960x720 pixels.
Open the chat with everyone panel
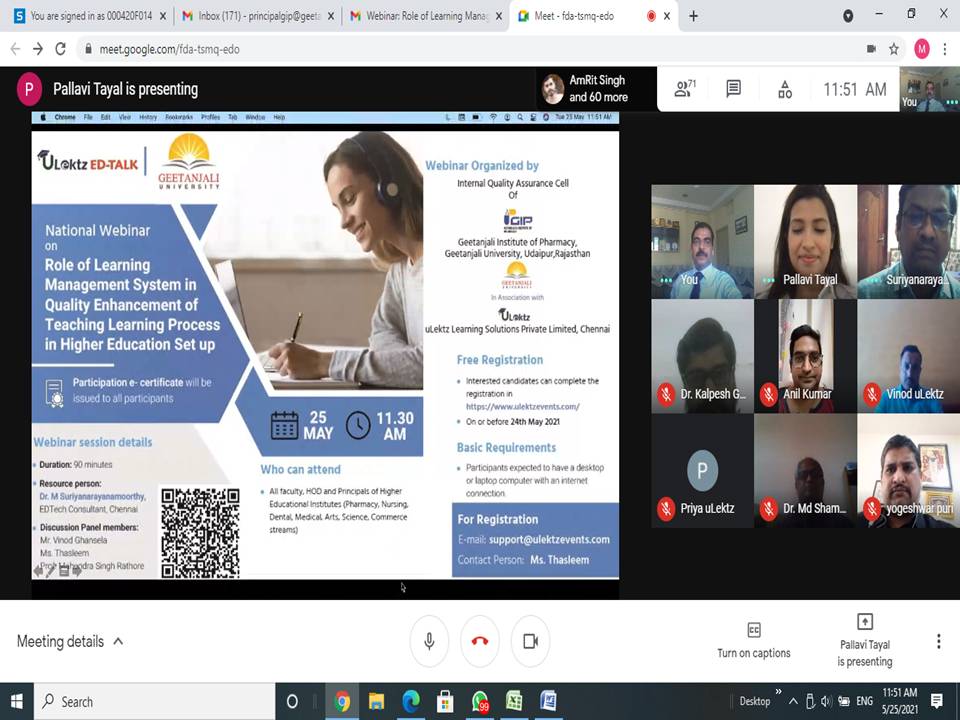point(733,89)
